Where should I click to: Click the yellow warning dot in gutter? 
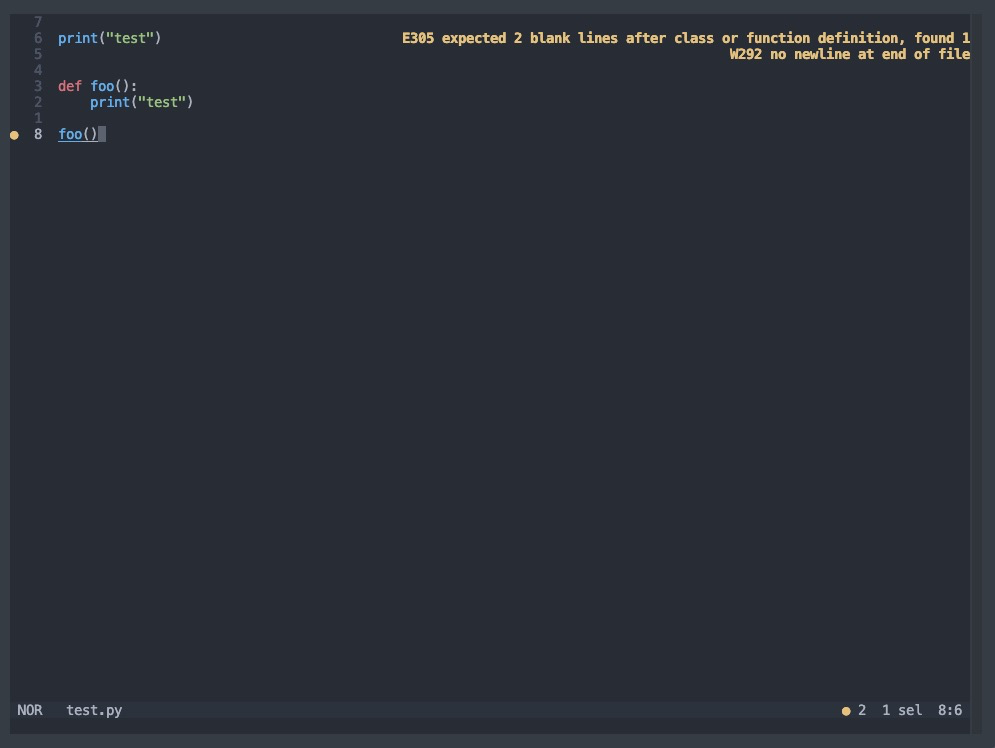tap(14, 134)
